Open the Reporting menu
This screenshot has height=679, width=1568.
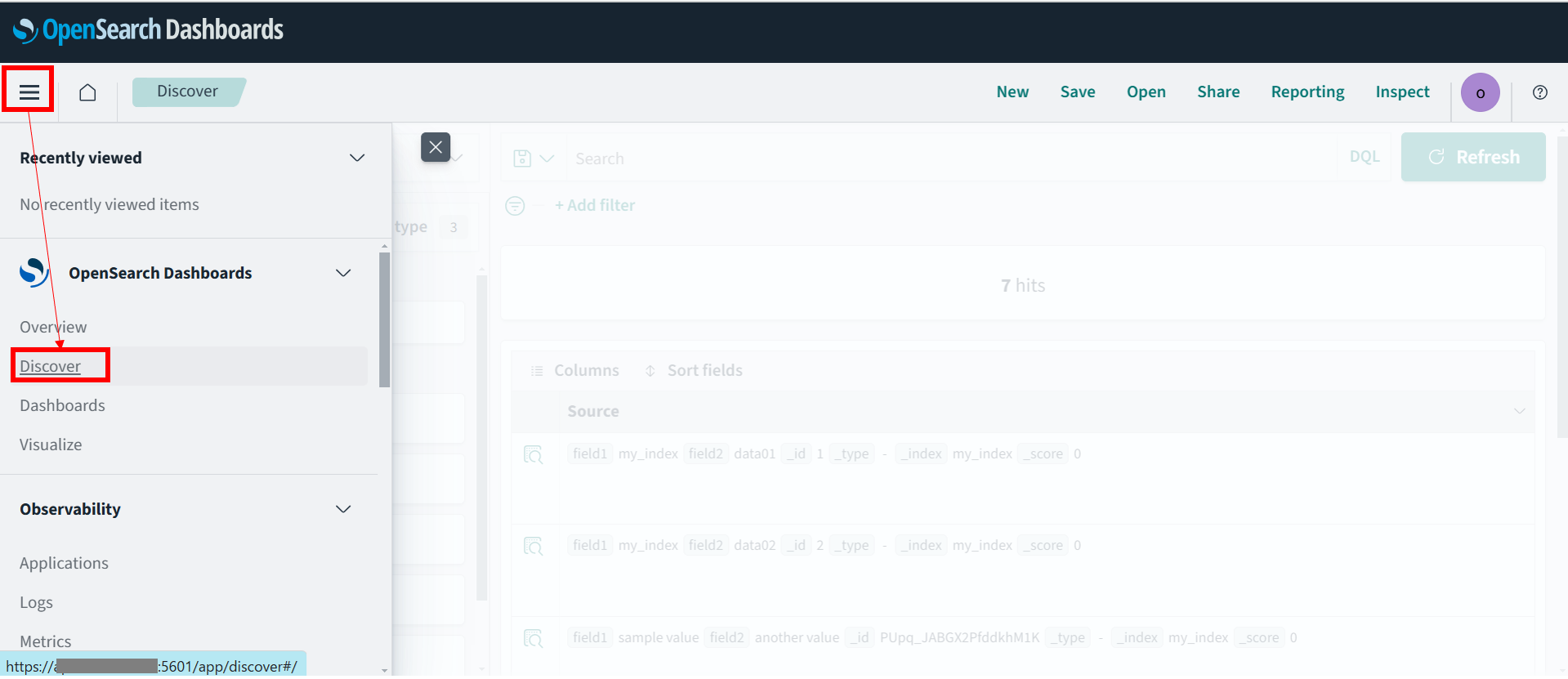(x=1307, y=92)
